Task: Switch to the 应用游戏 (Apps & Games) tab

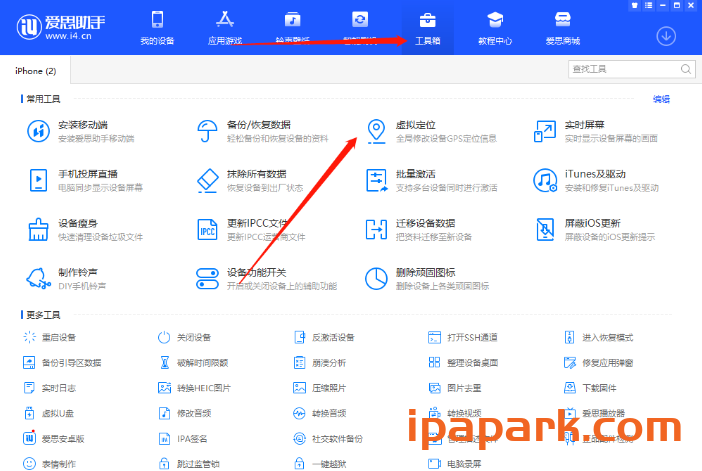Action: point(225,28)
